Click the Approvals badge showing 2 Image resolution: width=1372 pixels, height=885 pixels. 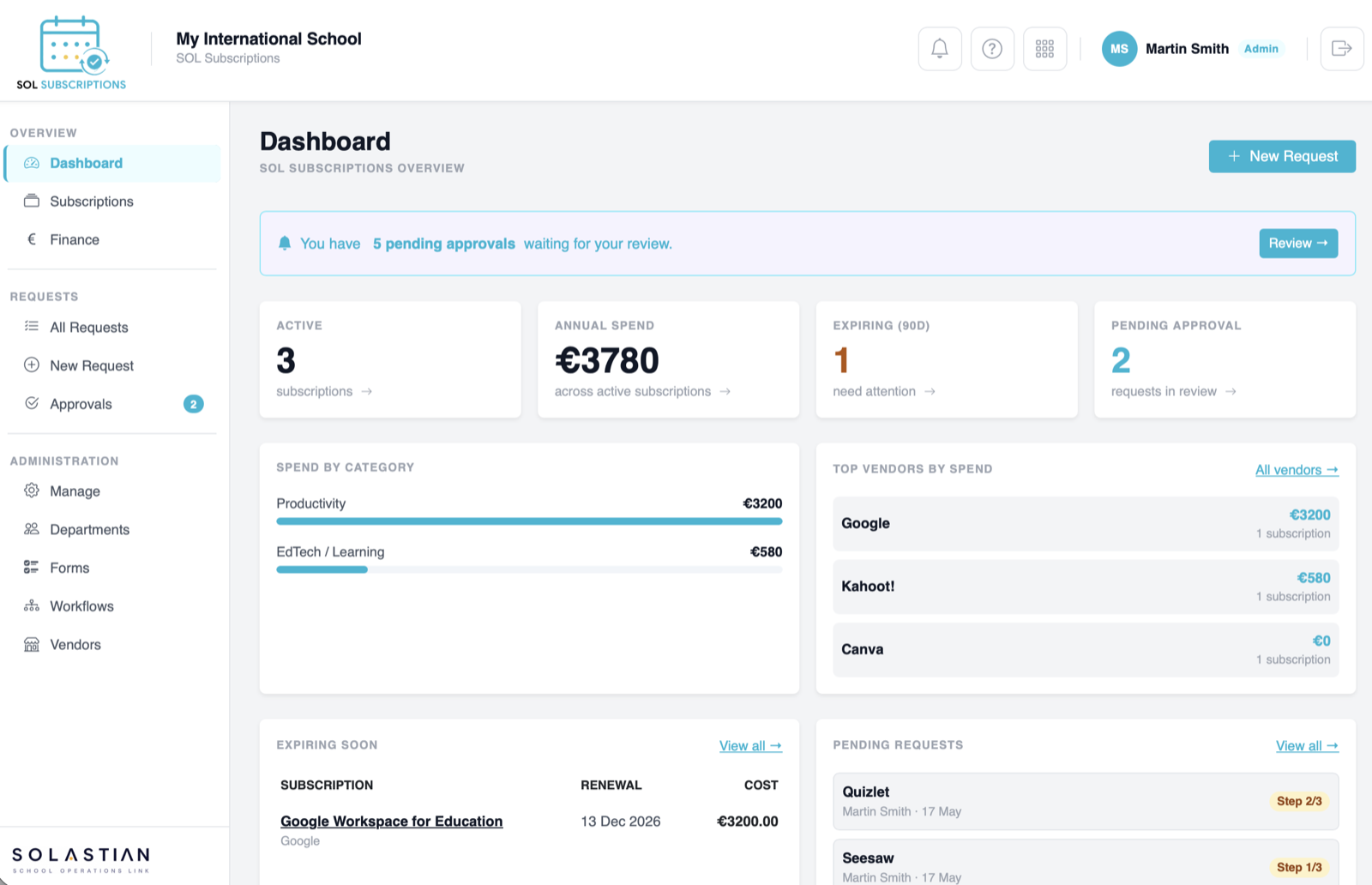pos(194,404)
